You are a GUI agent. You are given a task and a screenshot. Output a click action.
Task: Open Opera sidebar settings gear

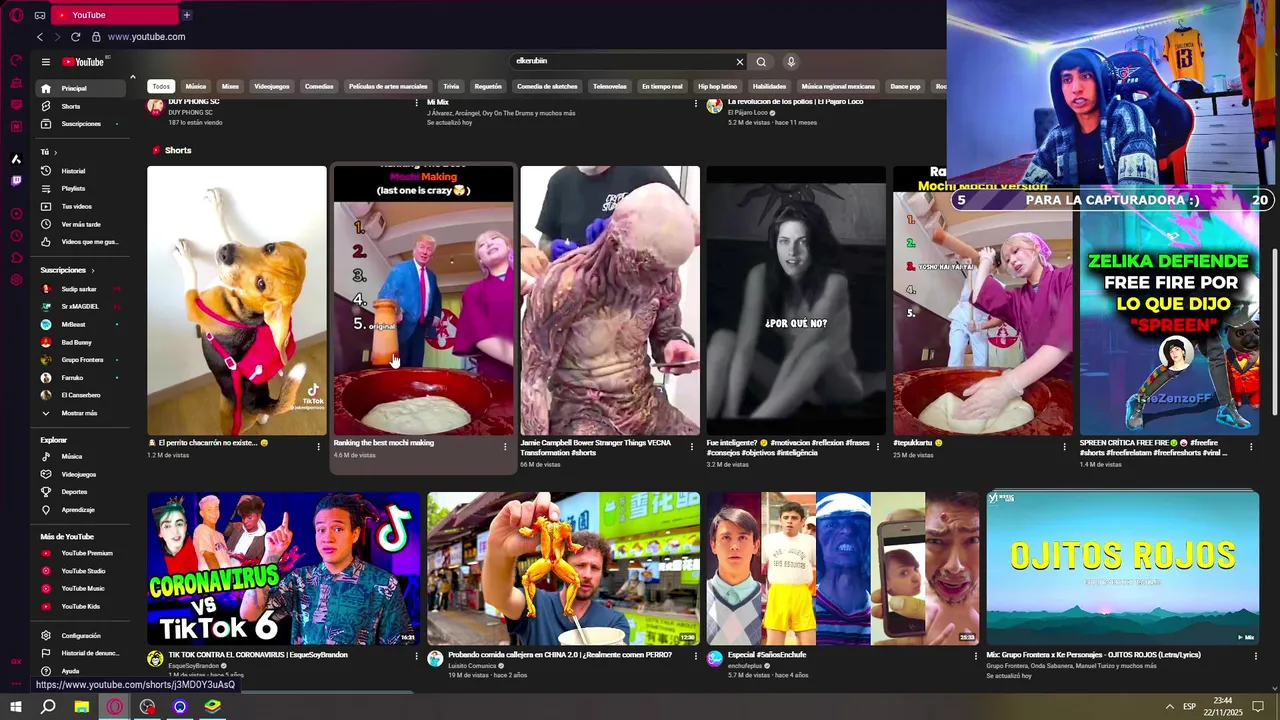point(16,279)
